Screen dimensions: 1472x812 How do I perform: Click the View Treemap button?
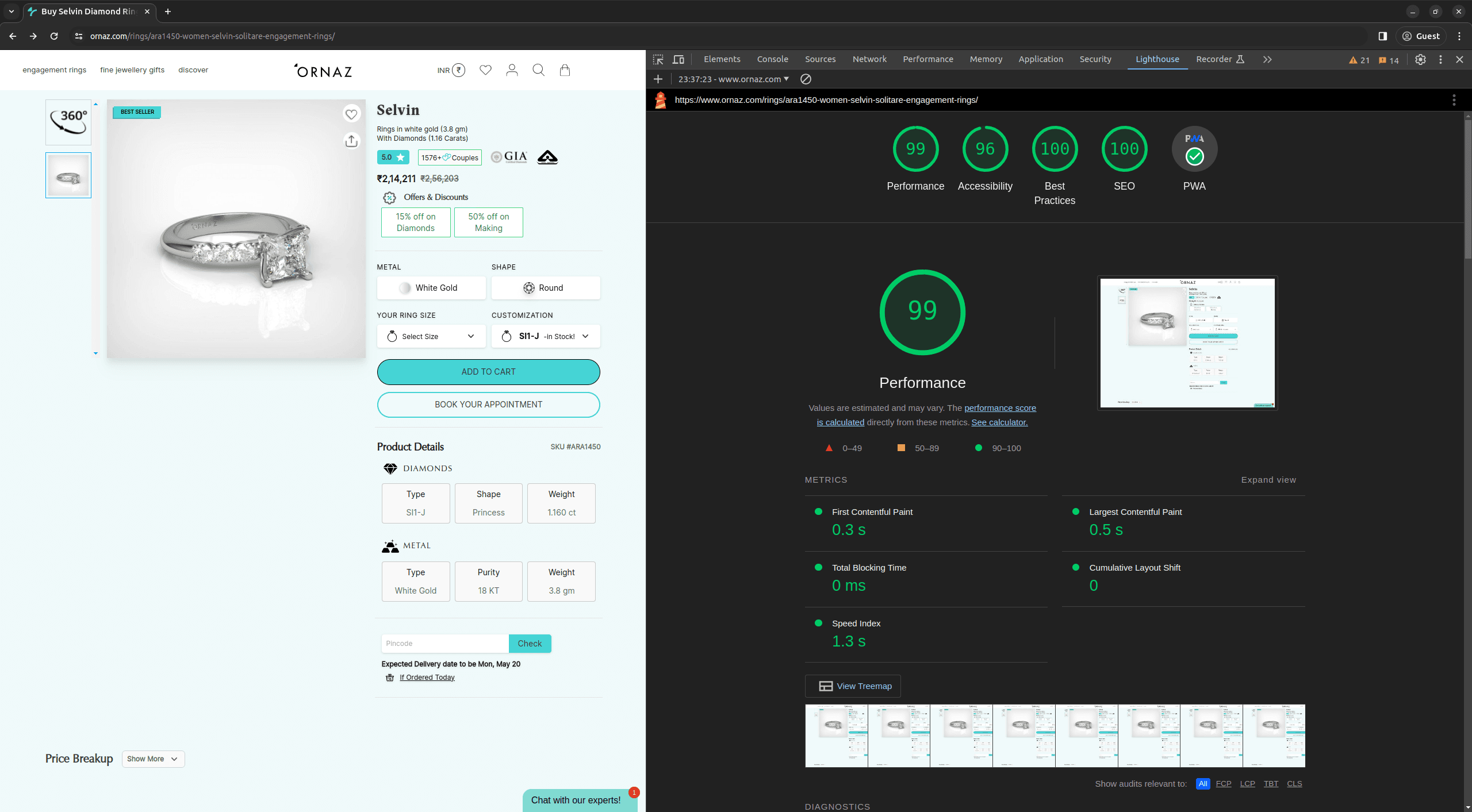[x=853, y=686]
